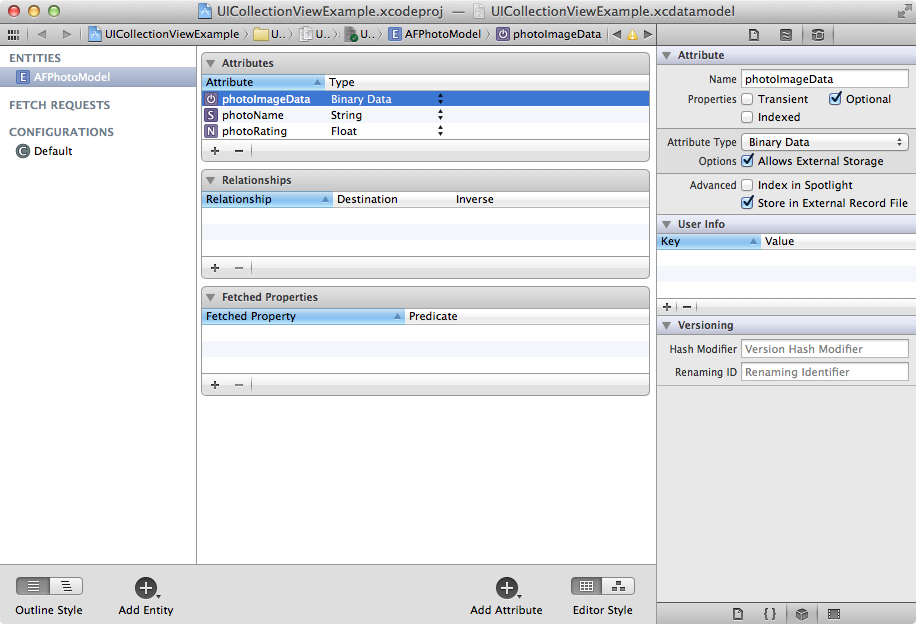Click the Renaming ID text field
Image resolution: width=916 pixels, height=624 pixels.
coord(824,372)
